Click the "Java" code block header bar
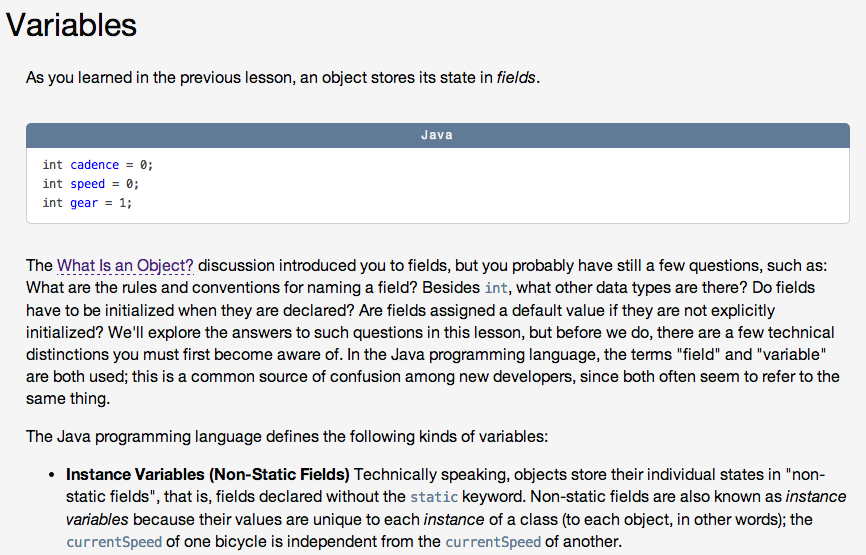 click(437, 135)
